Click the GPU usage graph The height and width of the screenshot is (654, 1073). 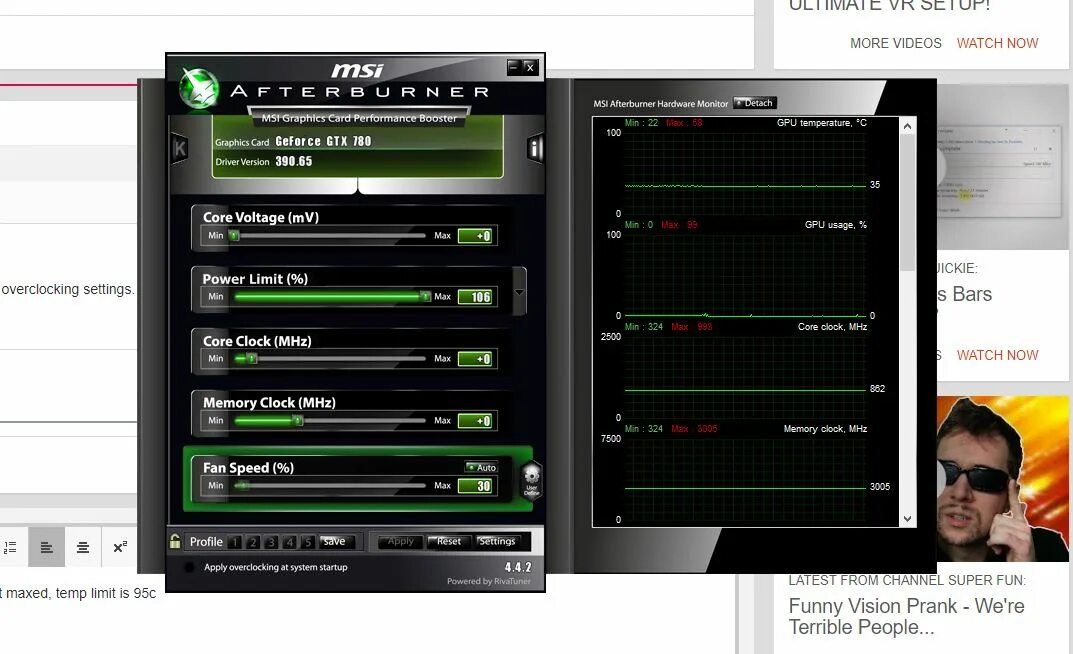tap(745, 275)
